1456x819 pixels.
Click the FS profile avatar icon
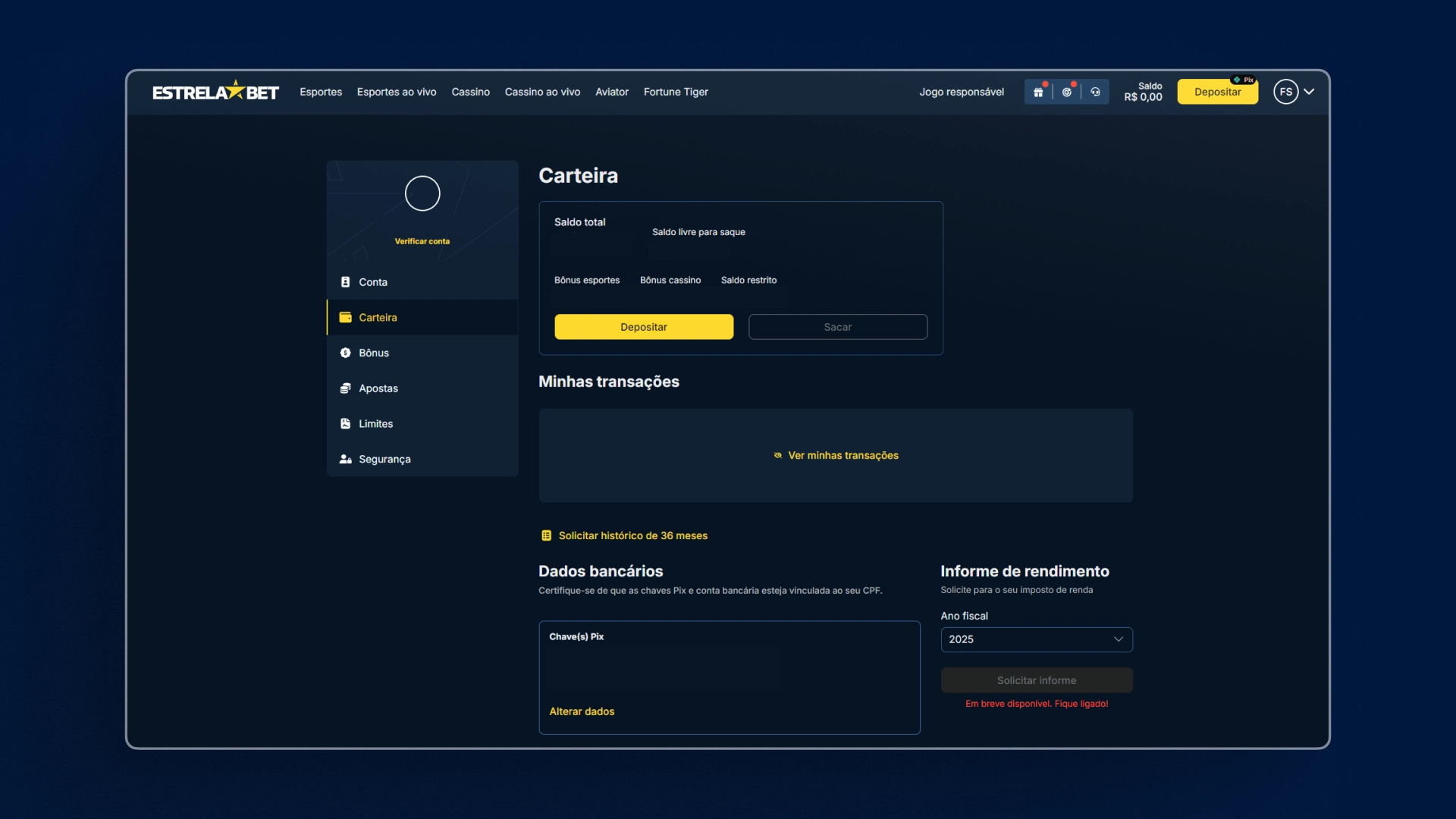1285,92
